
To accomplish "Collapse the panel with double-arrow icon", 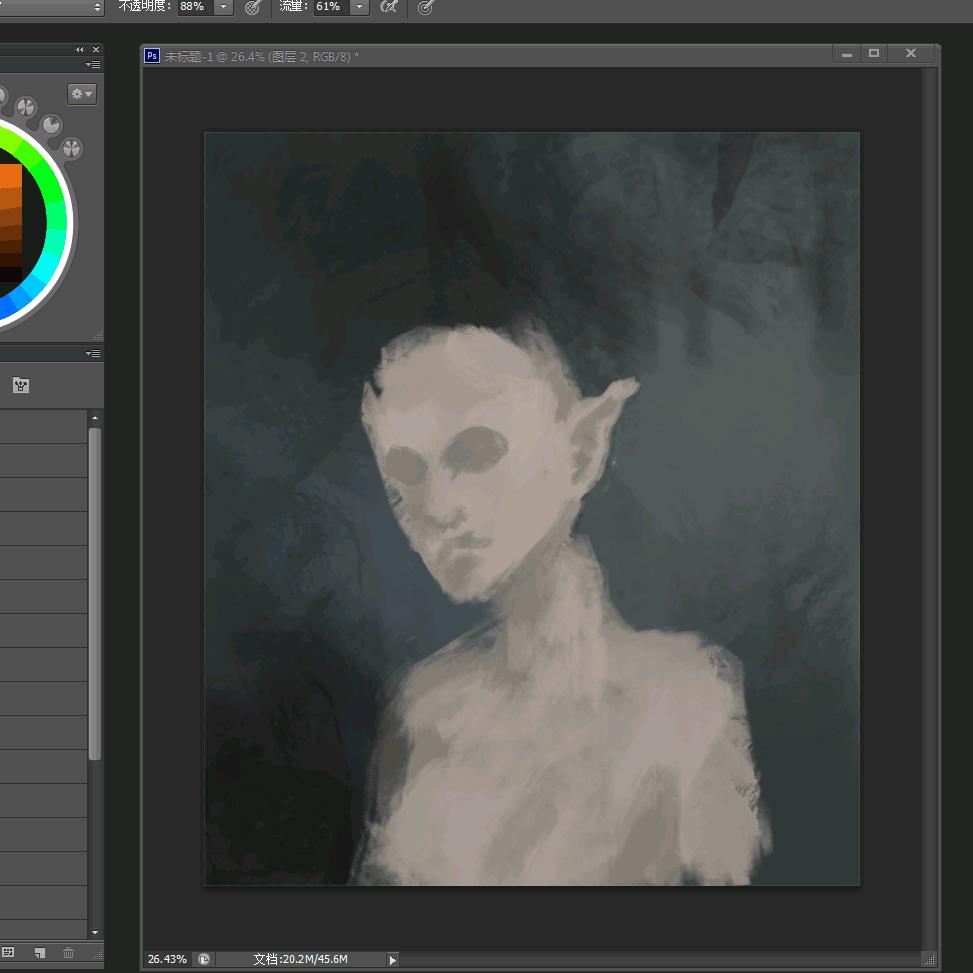I will (80, 50).
